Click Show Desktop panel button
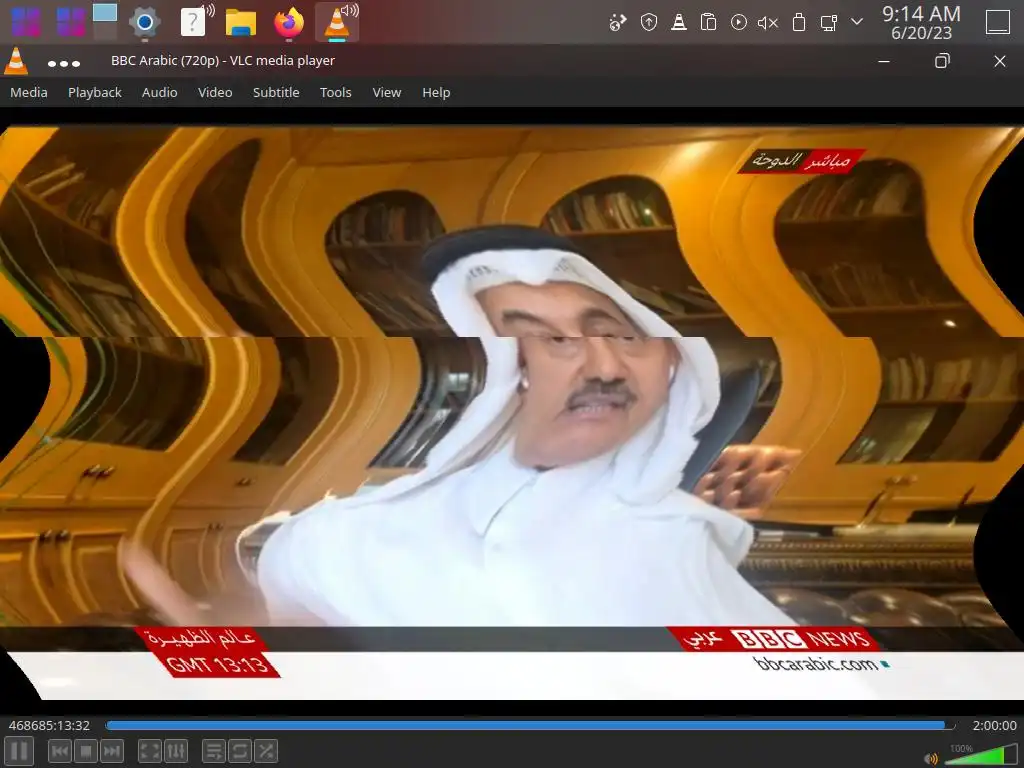The height and width of the screenshot is (768, 1024). (x=997, y=22)
